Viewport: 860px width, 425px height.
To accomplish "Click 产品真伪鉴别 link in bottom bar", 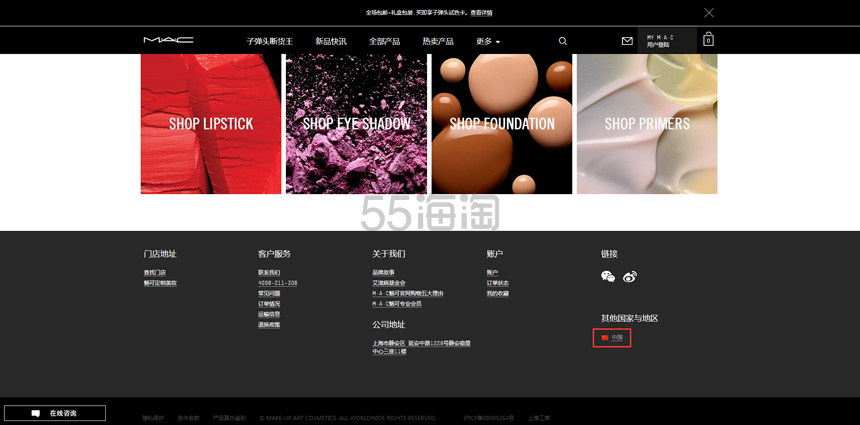I will coord(229,418).
